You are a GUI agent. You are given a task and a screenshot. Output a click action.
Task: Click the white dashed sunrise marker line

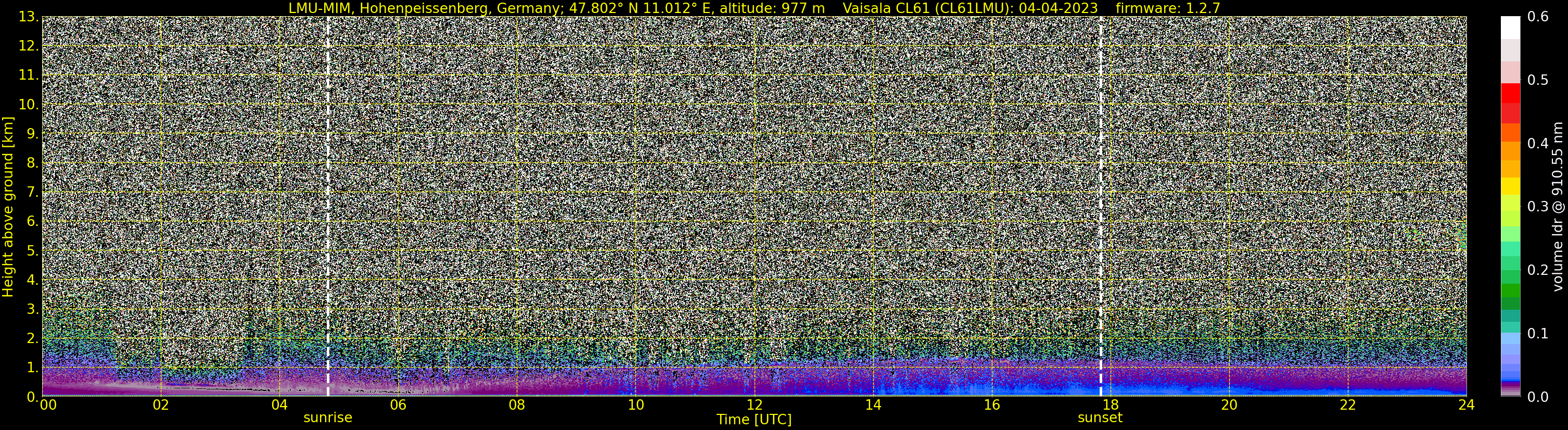(327, 206)
